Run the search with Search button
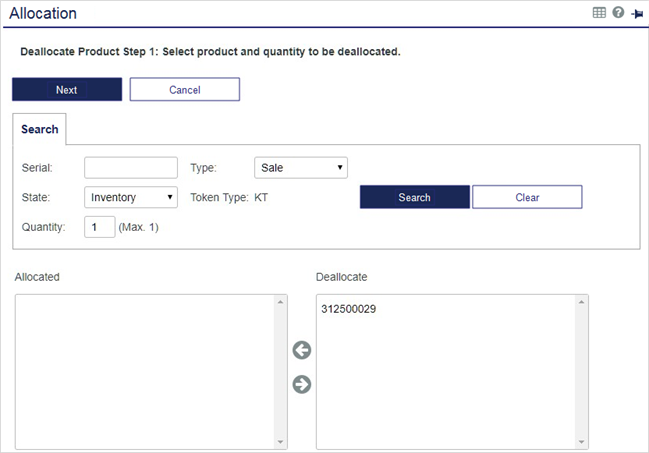Image resolution: width=649 pixels, height=453 pixels. pyautogui.click(x=414, y=197)
